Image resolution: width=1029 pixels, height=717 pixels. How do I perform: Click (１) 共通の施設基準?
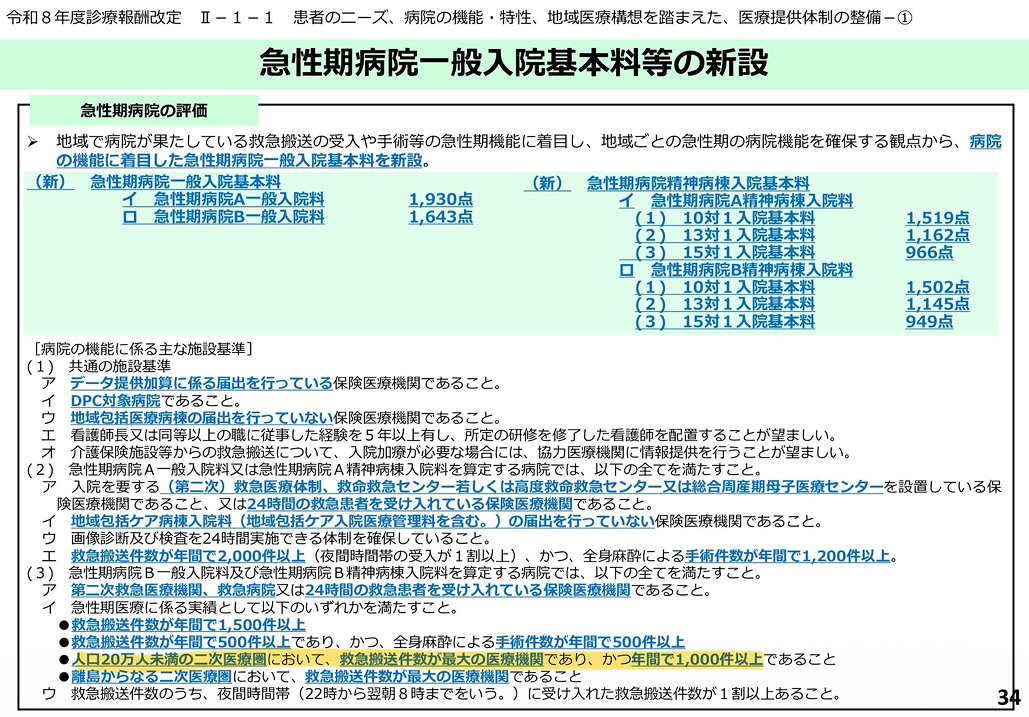[x=98, y=366]
